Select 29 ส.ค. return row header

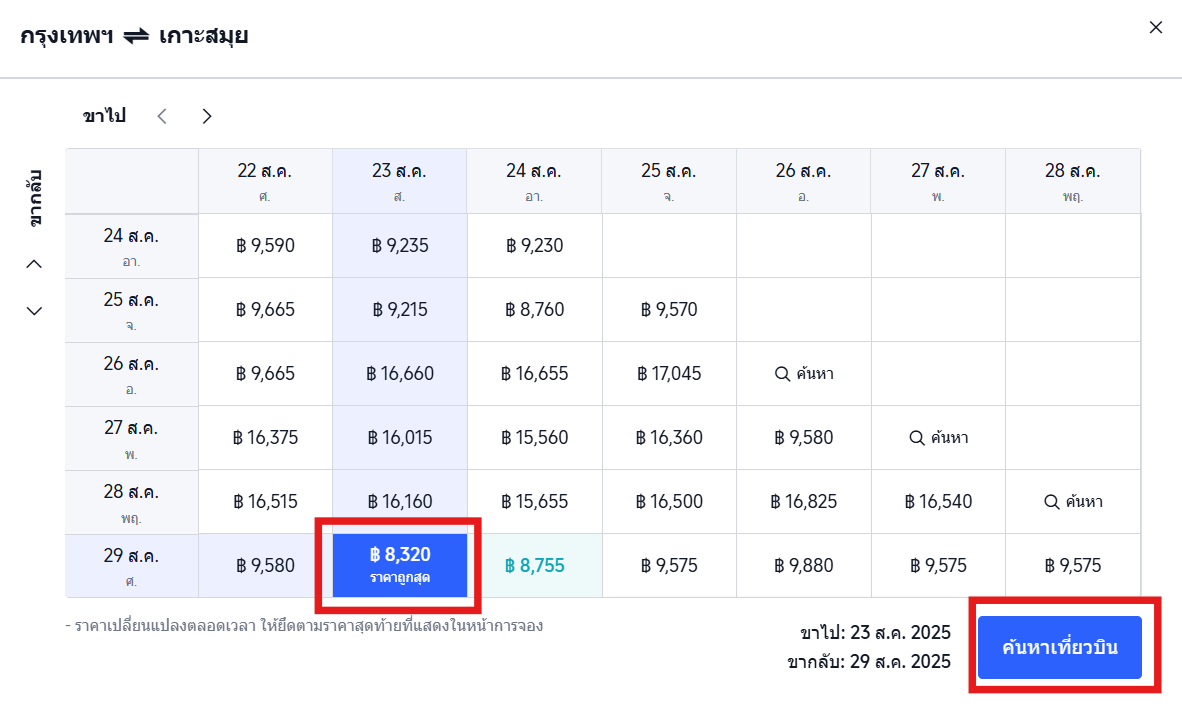click(x=131, y=566)
